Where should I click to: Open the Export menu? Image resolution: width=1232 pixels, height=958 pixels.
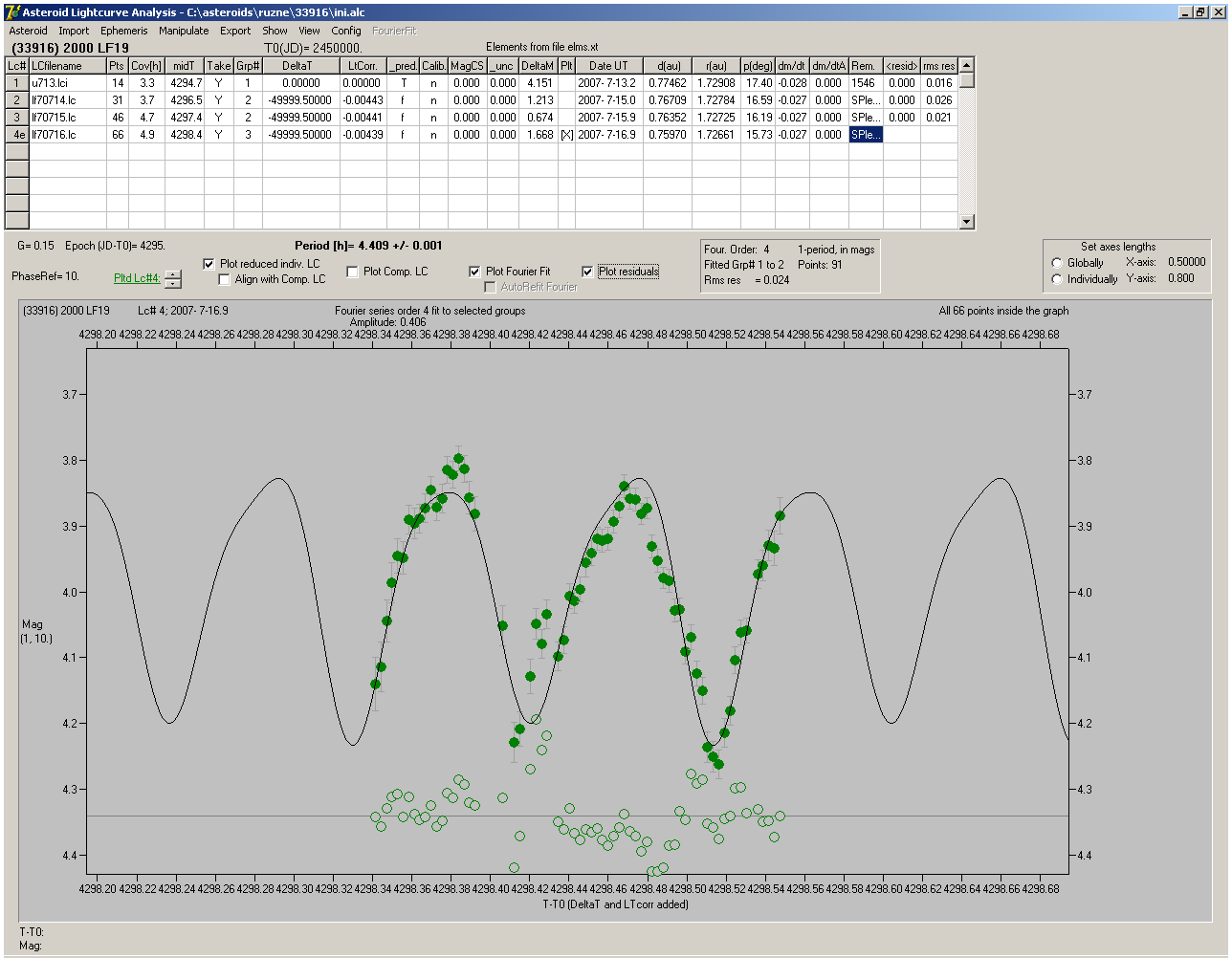click(235, 31)
